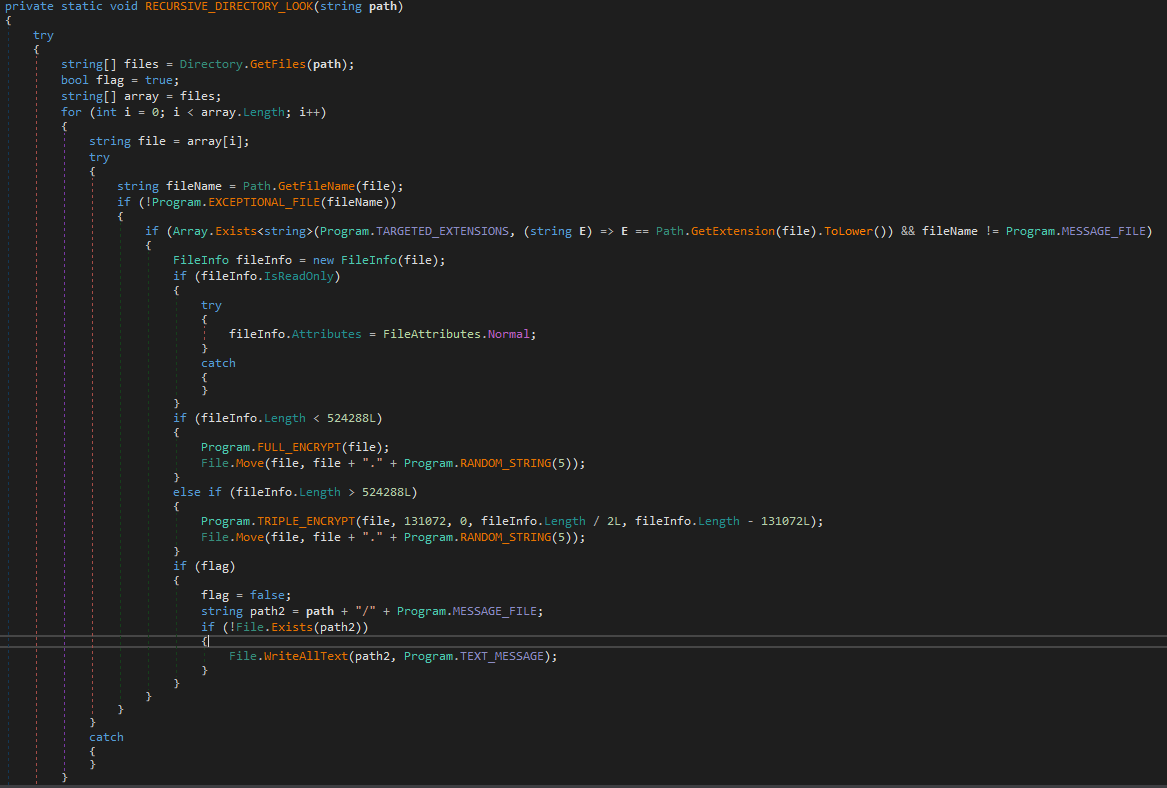
Task: Click the '2L' divisor literal
Action: 614,522
